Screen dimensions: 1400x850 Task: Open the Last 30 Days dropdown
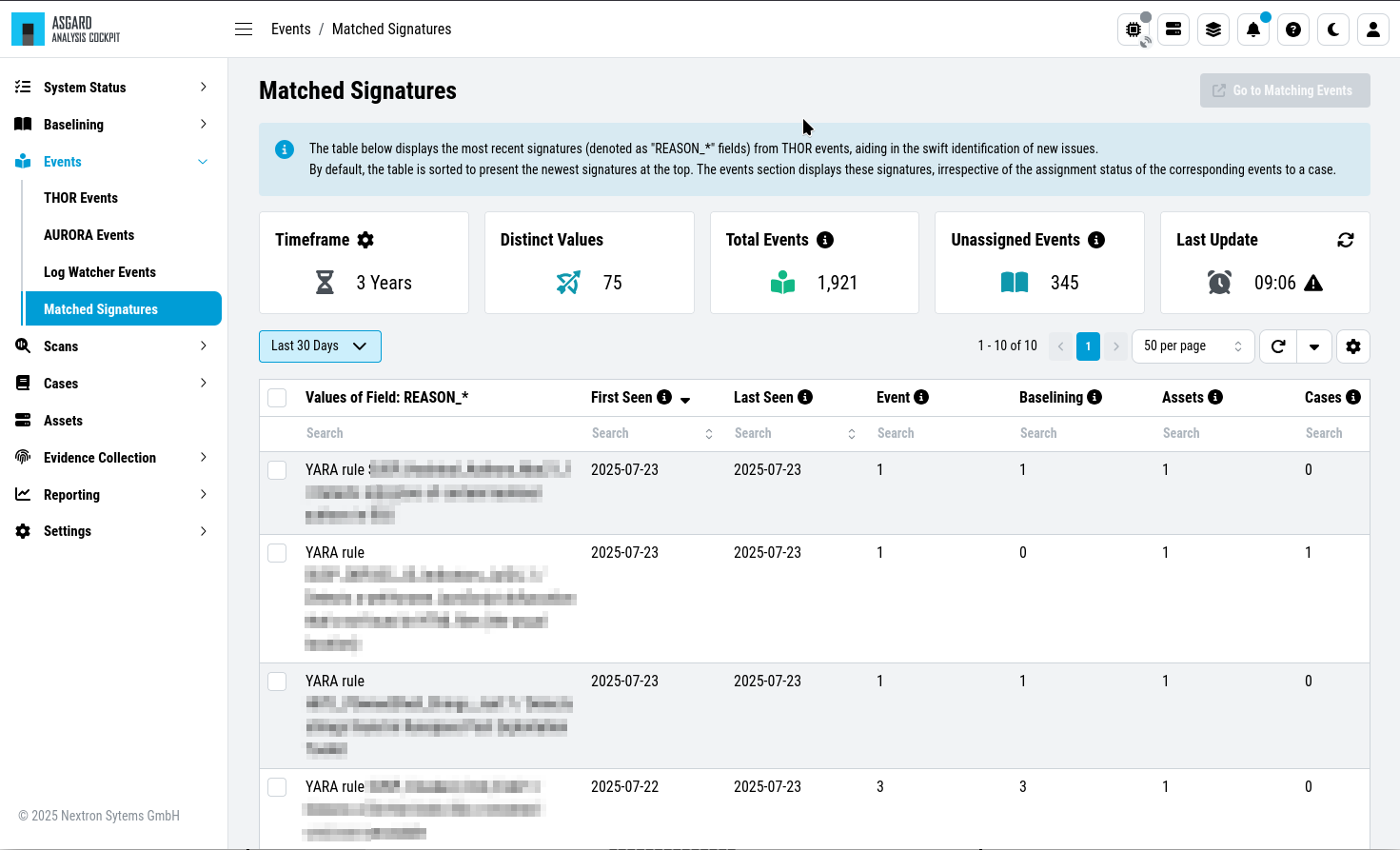[320, 346]
